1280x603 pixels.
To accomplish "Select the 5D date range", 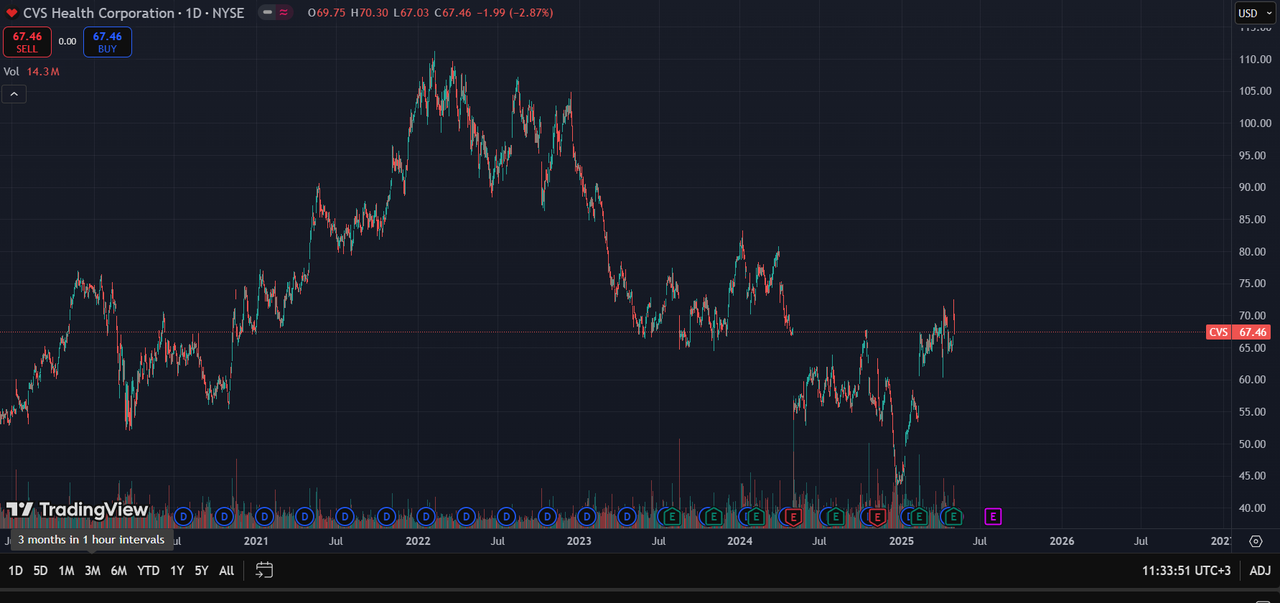I will (40, 570).
